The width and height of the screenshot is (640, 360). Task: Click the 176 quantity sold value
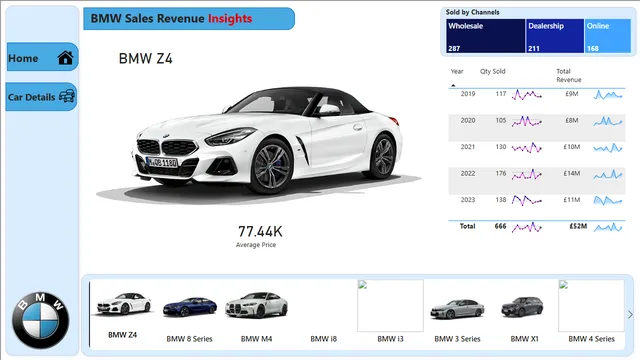[501, 173]
